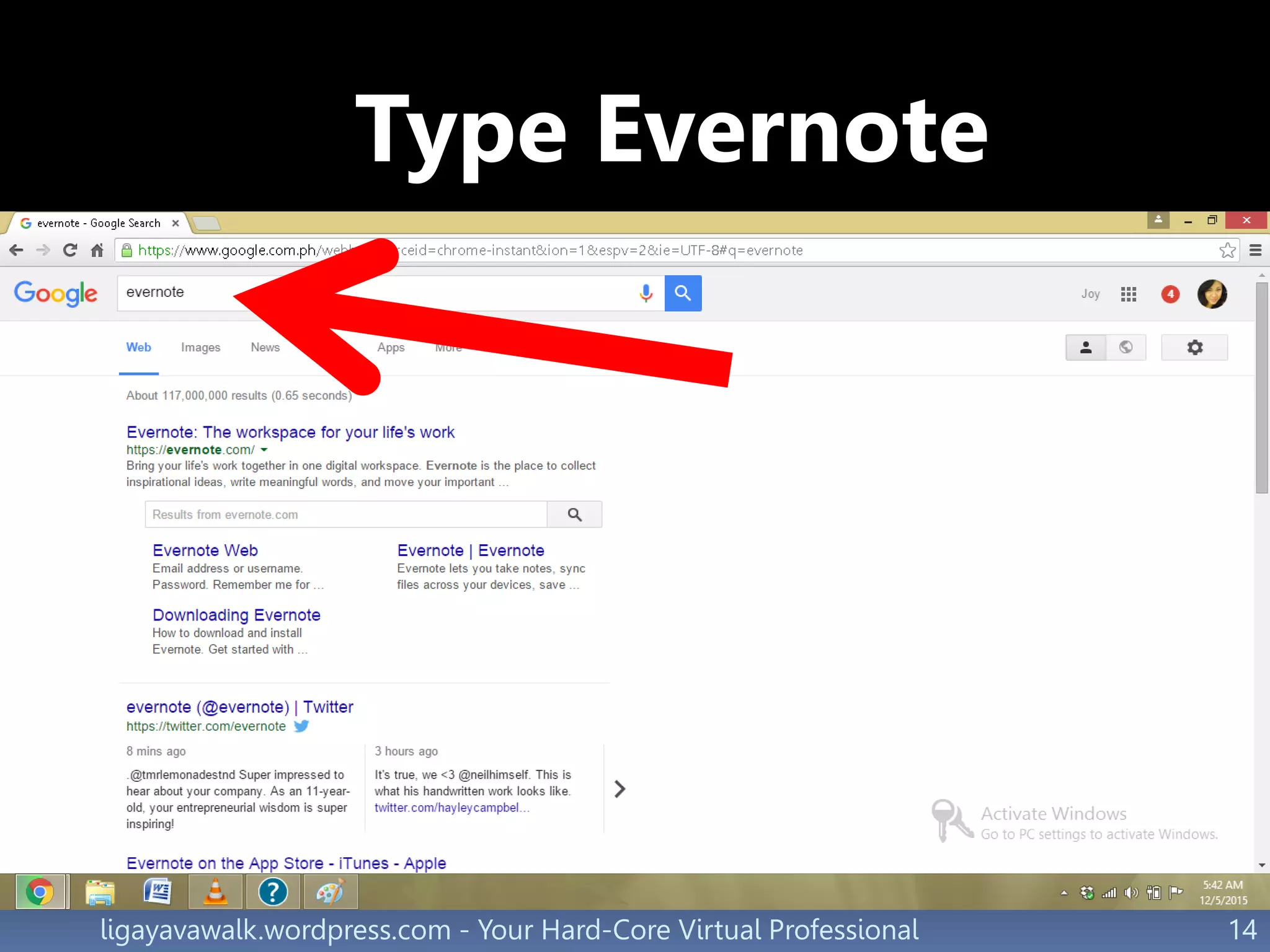Open the Chrome hamburger menu

click(1256, 250)
